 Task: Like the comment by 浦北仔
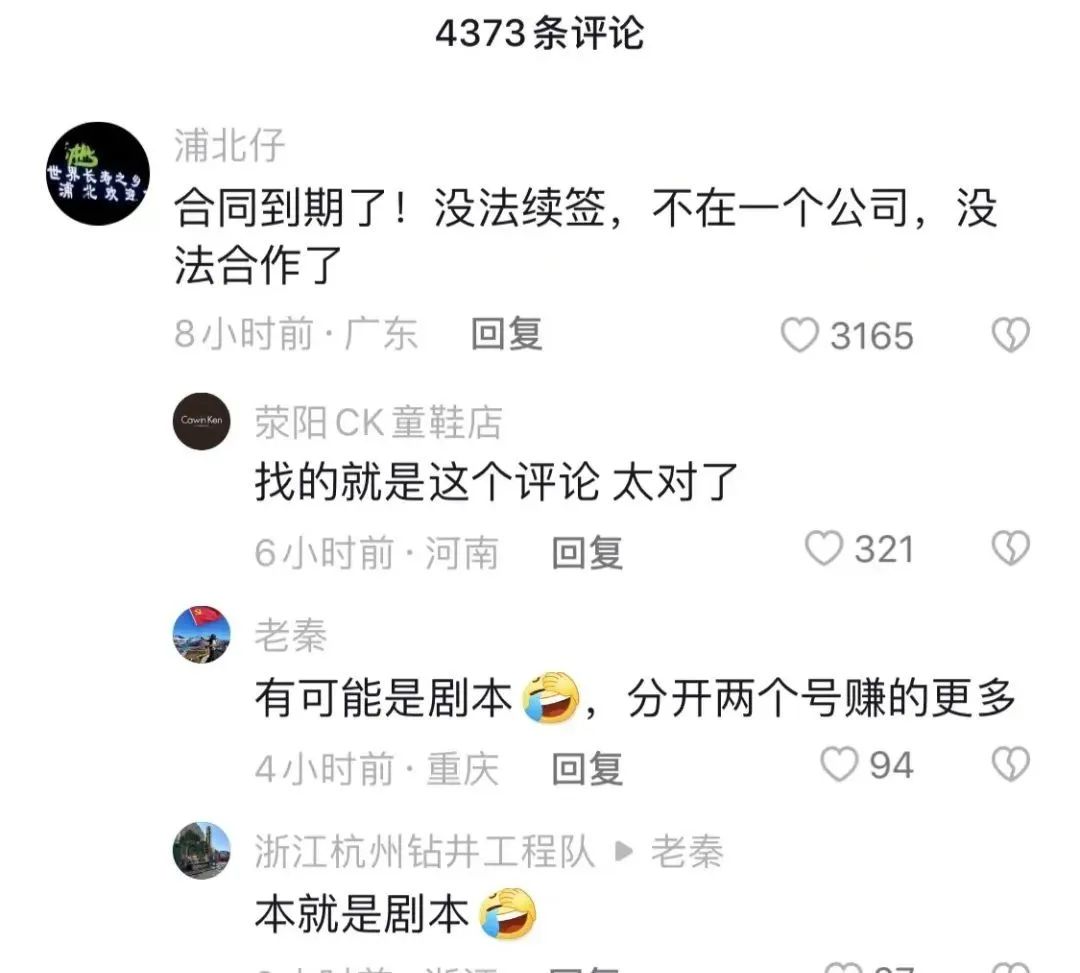tap(799, 335)
